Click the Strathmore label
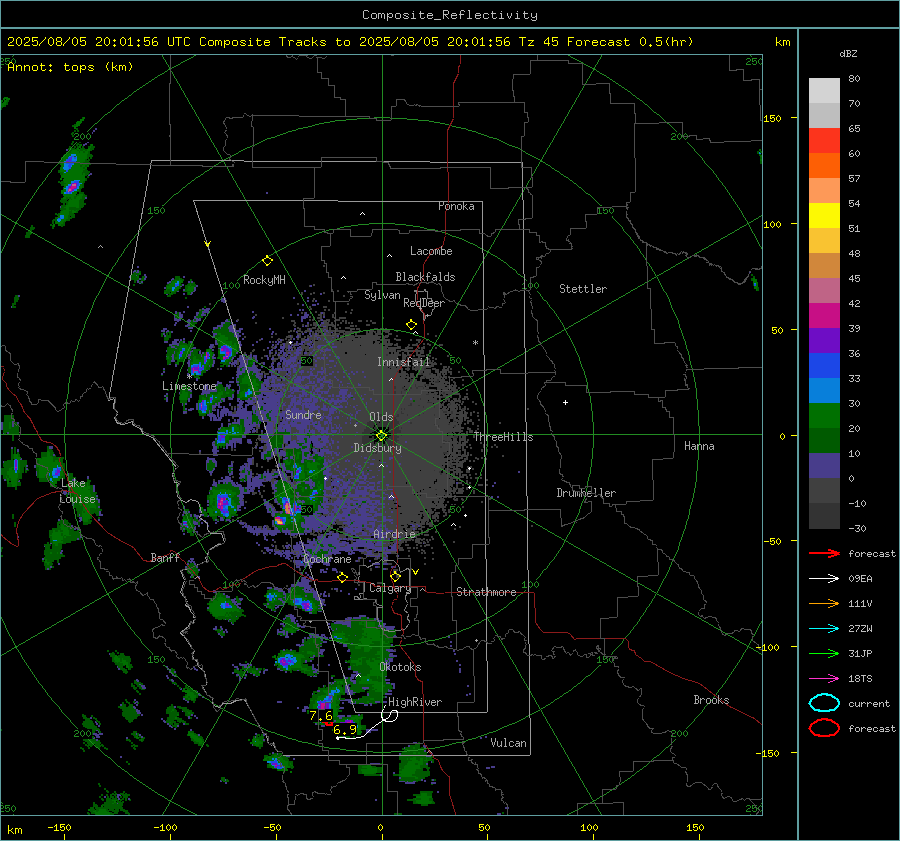 [x=486, y=592]
